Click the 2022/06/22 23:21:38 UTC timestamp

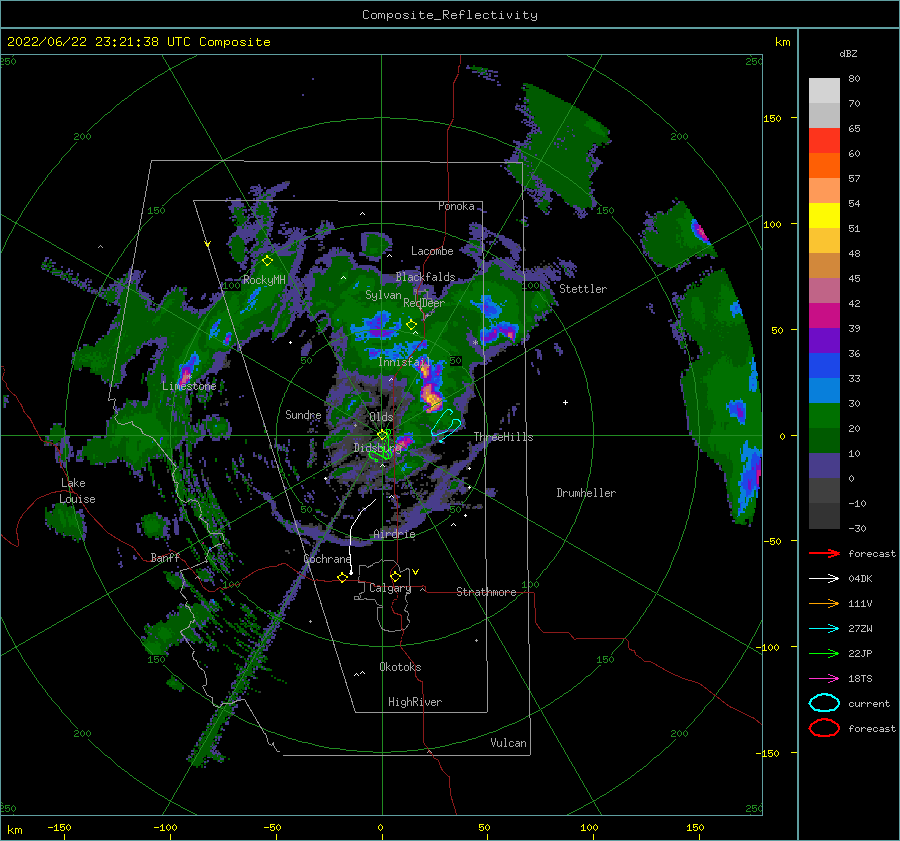point(138,42)
